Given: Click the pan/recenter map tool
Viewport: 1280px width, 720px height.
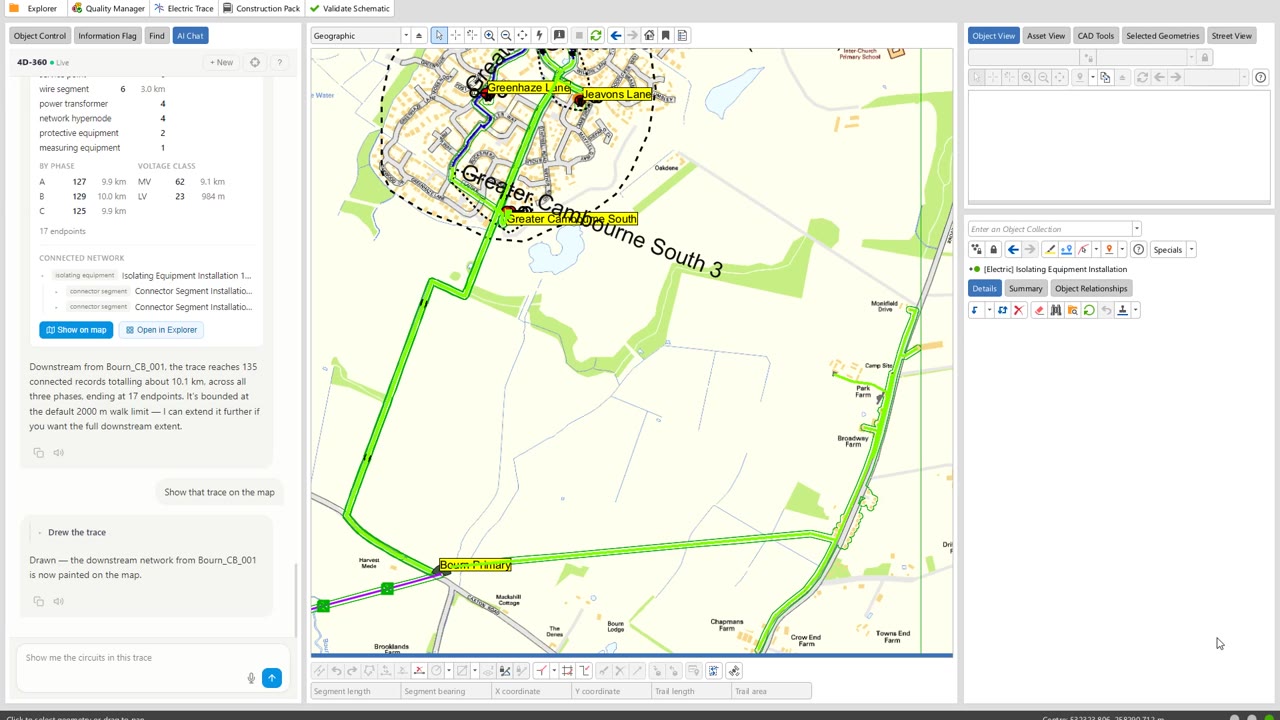Looking at the screenshot, I should 522,35.
